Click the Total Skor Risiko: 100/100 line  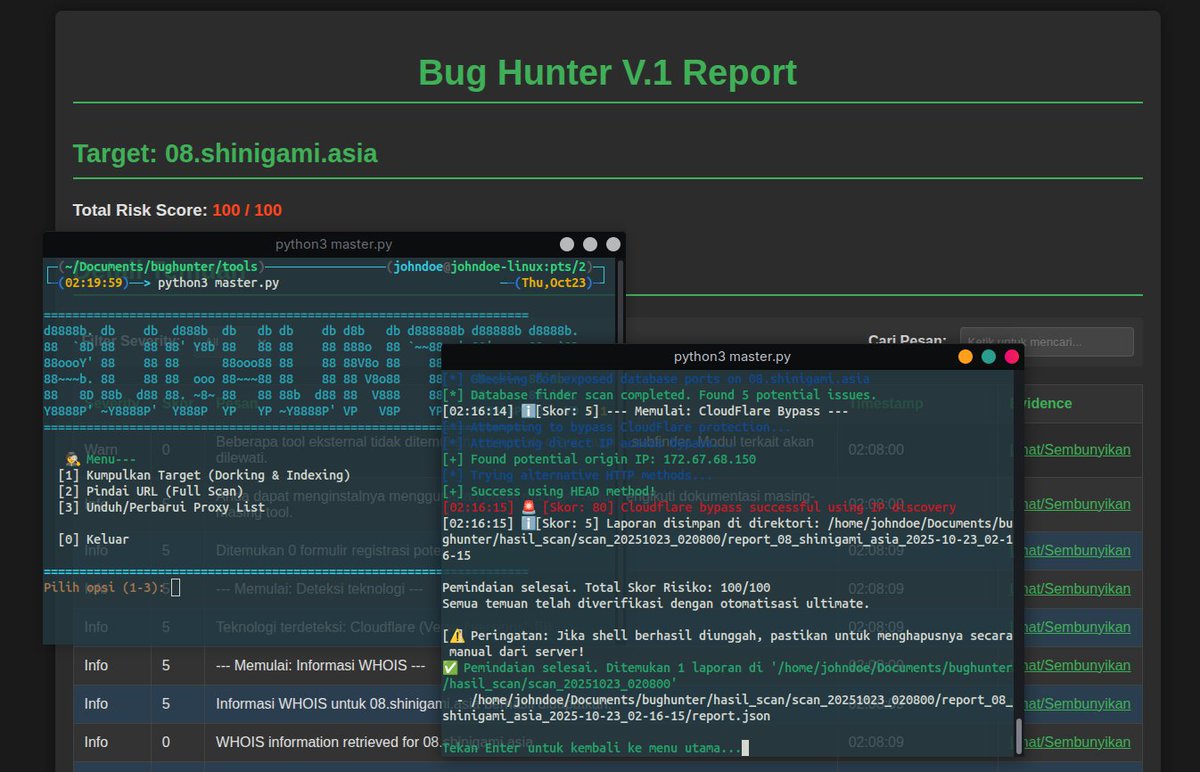click(x=607, y=587)
